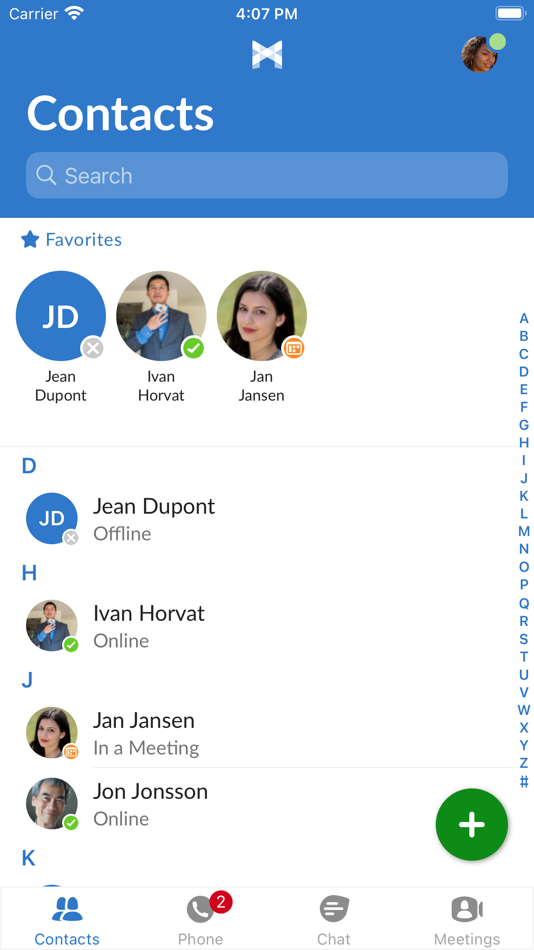Viewport: 534px width, 950px height.
Task: Tap section header J
Action: (27, 680)
